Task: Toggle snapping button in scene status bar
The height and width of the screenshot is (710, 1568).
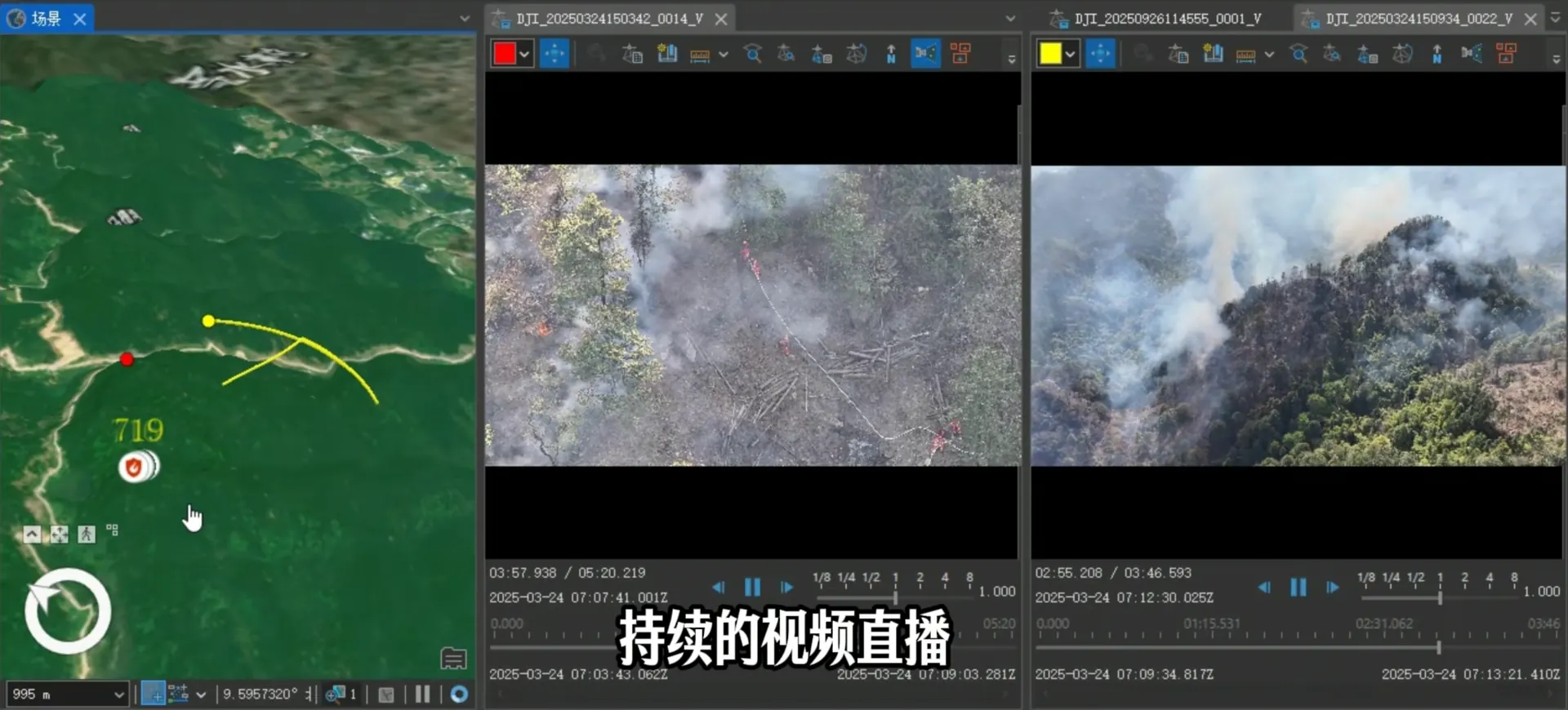Action: pos(154,694)
